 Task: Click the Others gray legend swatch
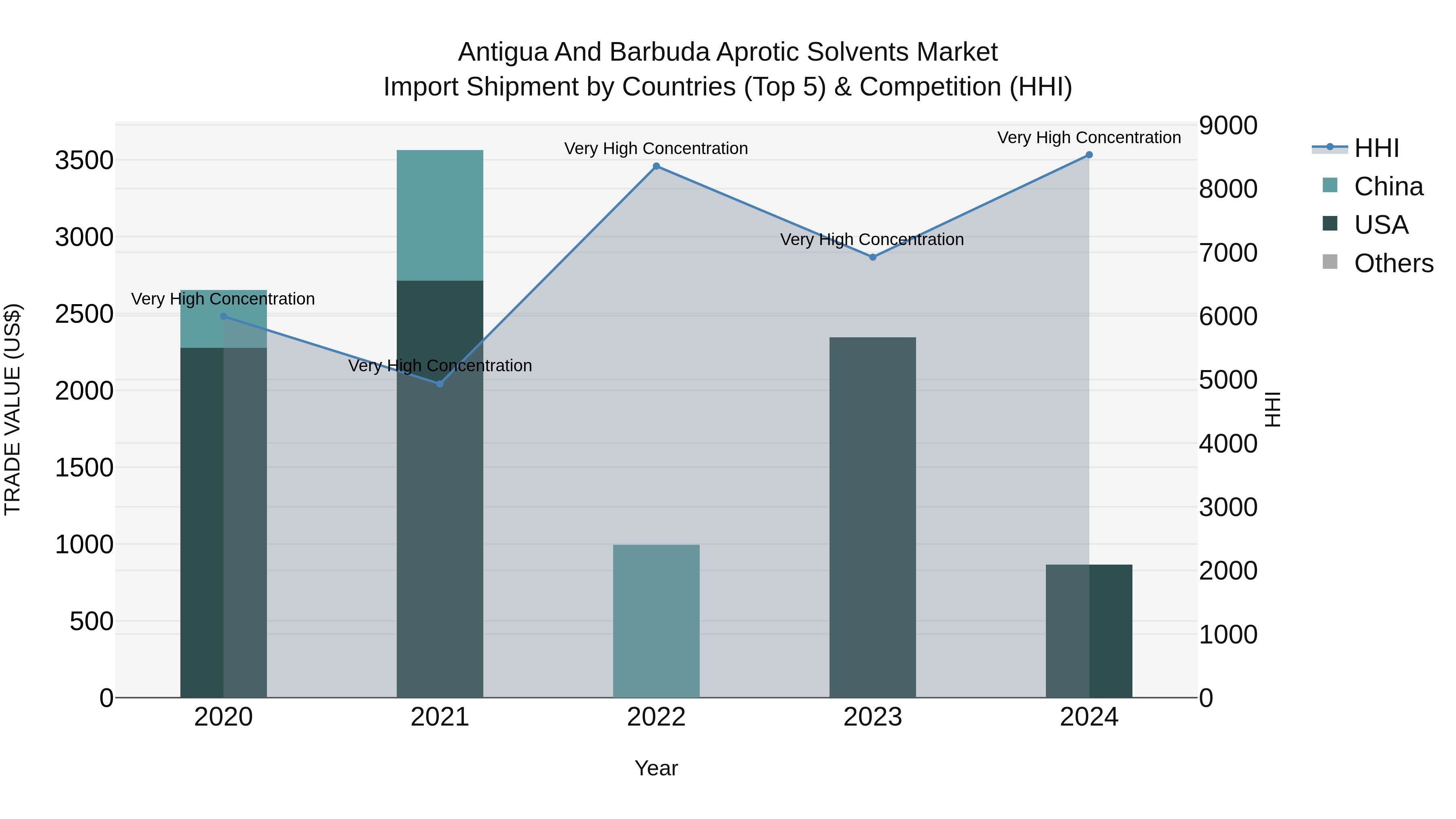1330,262
